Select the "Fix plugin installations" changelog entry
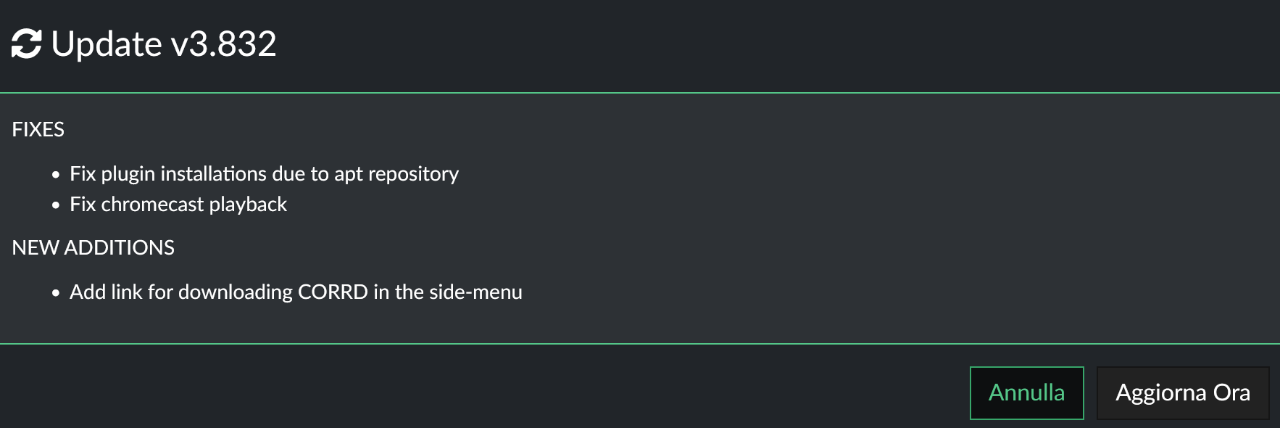This screenshot has height=428, width=1280. 264,174
